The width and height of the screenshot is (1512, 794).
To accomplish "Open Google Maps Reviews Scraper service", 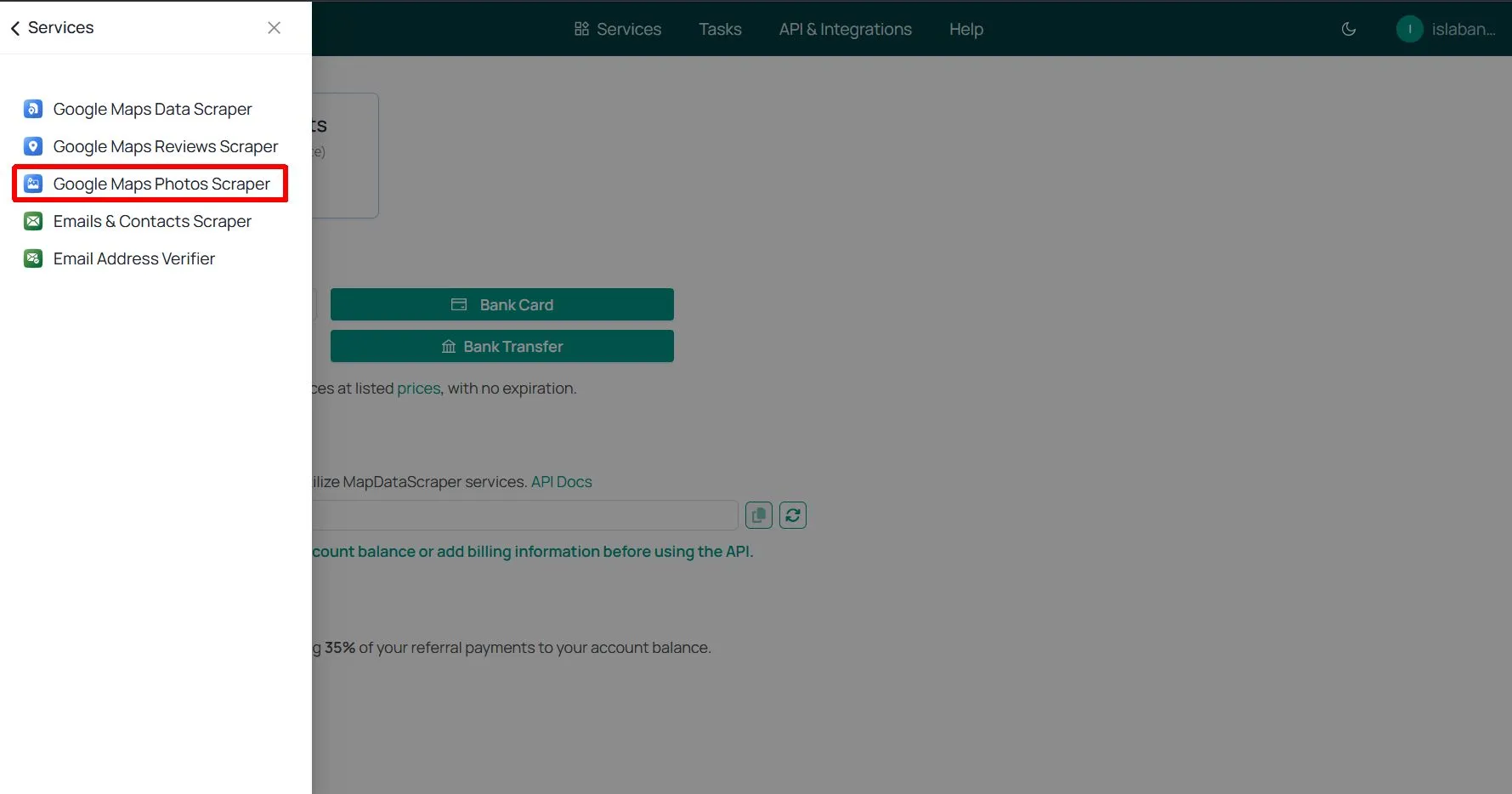I will click(166, 146).
